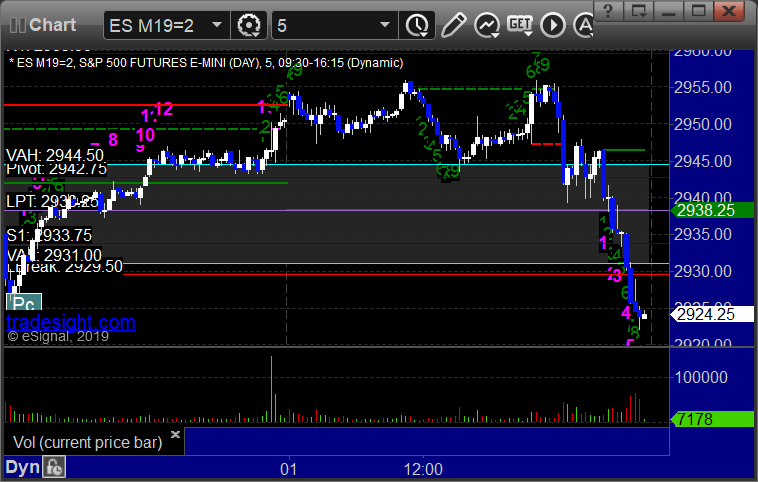758x482 pixels.
Task: Click the 12:00 time axis label
Action: [x=423, y=469]
